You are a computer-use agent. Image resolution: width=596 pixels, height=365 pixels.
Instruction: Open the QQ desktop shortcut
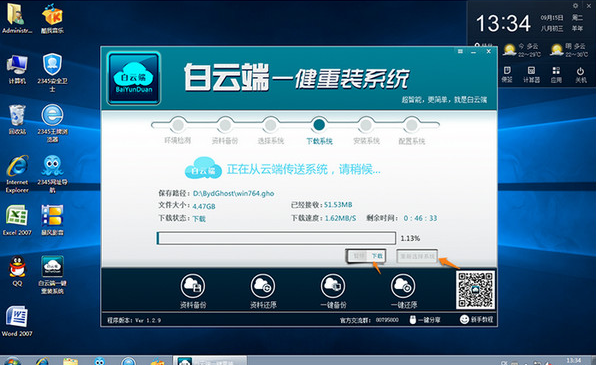pyautogui.click(x=17, y=271)
